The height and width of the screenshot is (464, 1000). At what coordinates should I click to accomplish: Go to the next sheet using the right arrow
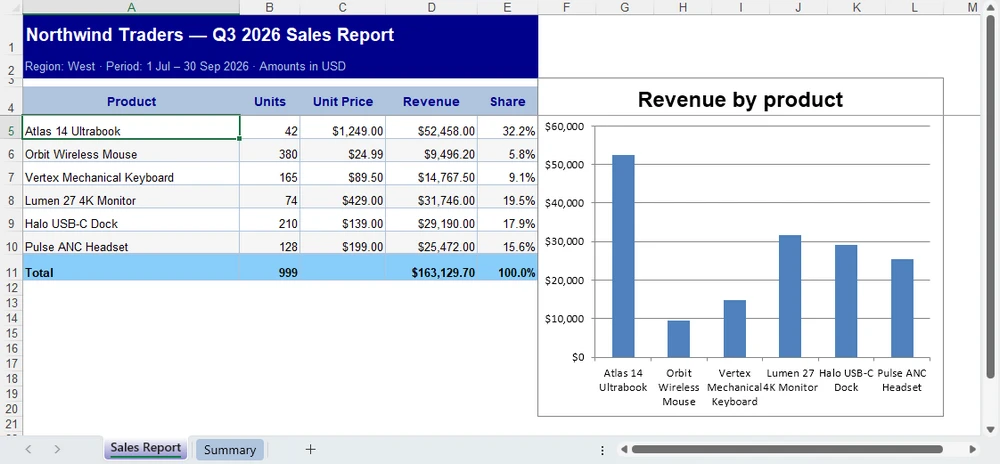click(x=57, y=449)
